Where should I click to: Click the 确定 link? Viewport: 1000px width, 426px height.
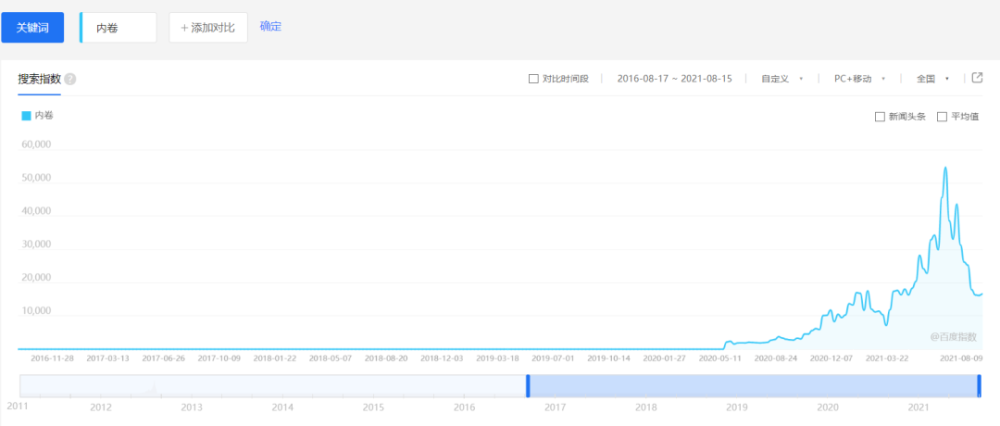point(270,27)
